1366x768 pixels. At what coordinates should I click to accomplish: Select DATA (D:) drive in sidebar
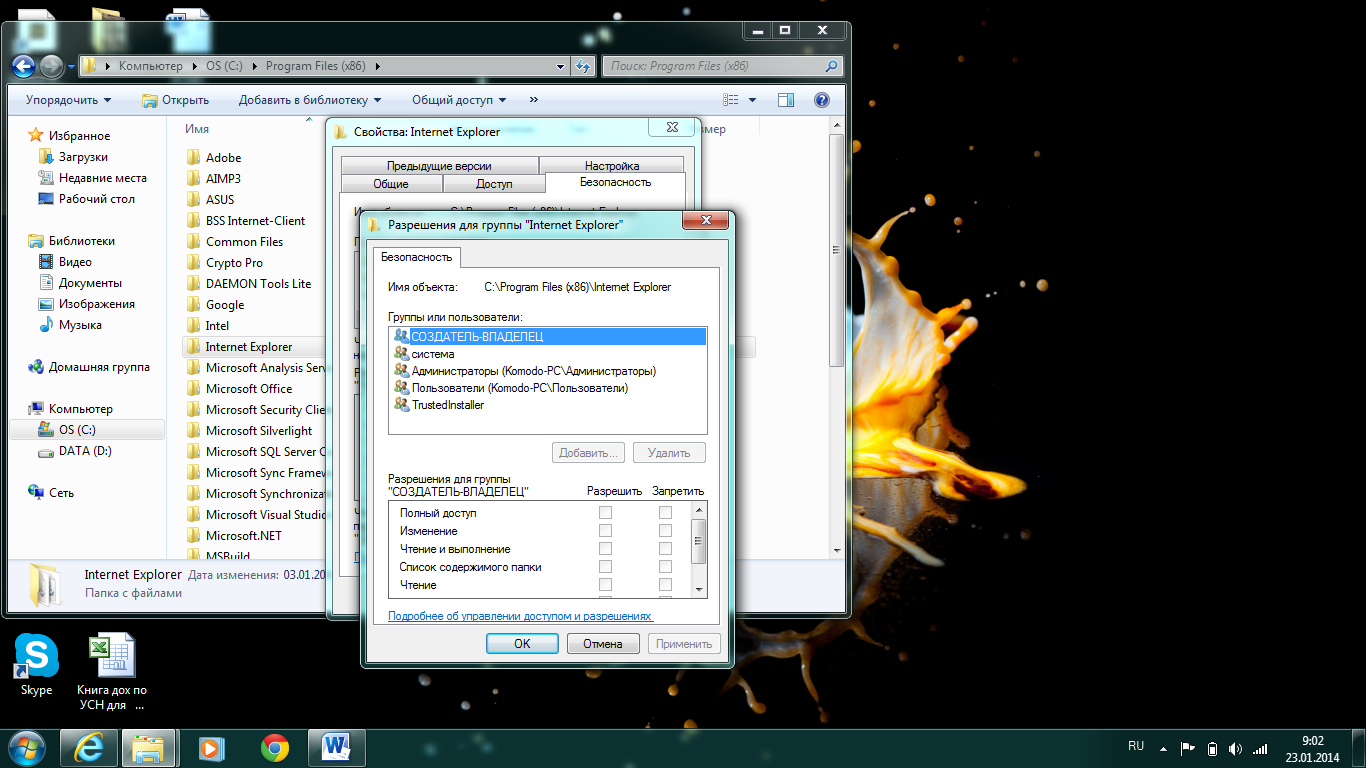(85, 451)
